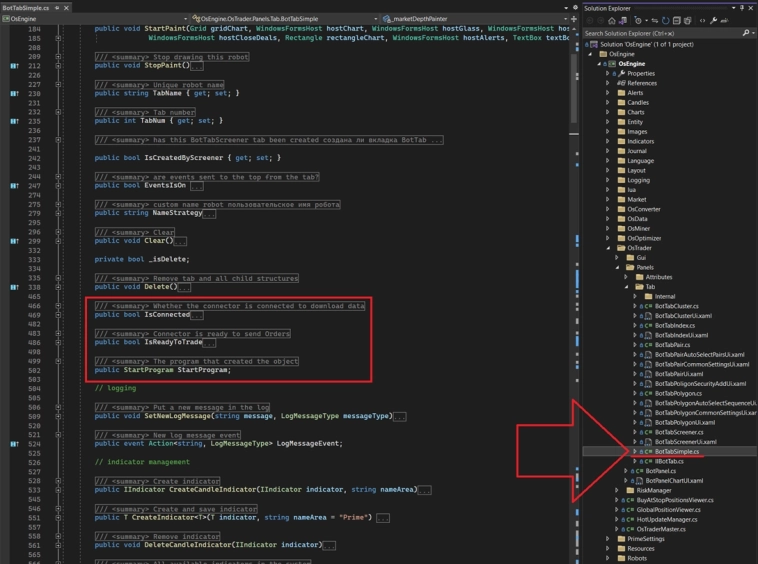Select the RiskManager folder in Solution Explorer
This screenshot has height=564, width=758.
pos(650,490)
